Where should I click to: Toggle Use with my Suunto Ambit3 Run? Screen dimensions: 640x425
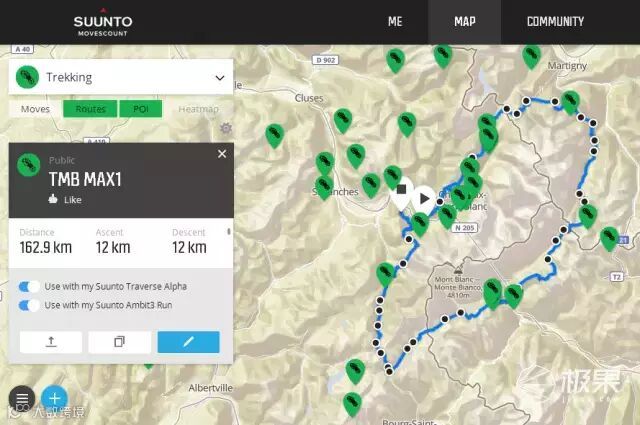29,305
